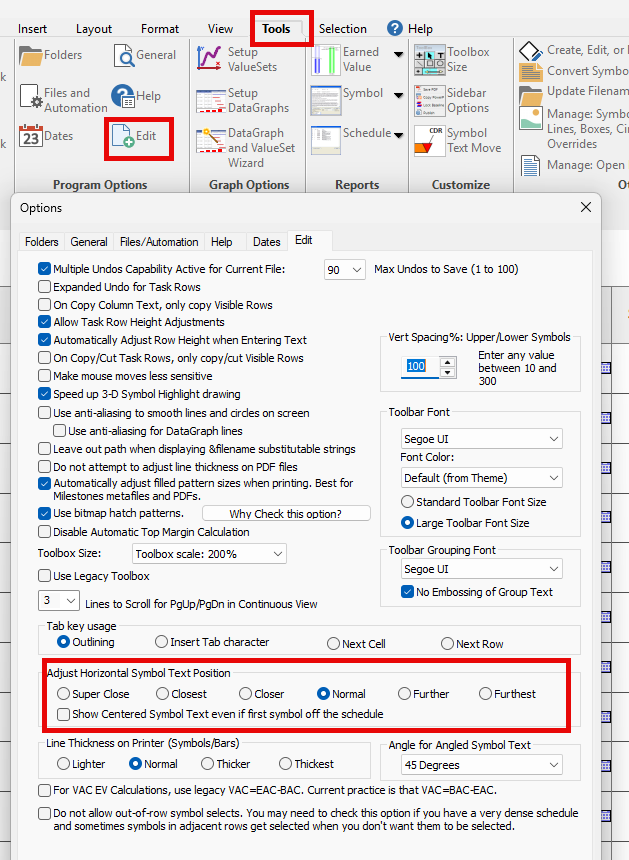Click the Dates calendar icon
The width and height of the screenshot is (629, 860).
point(31,136)
